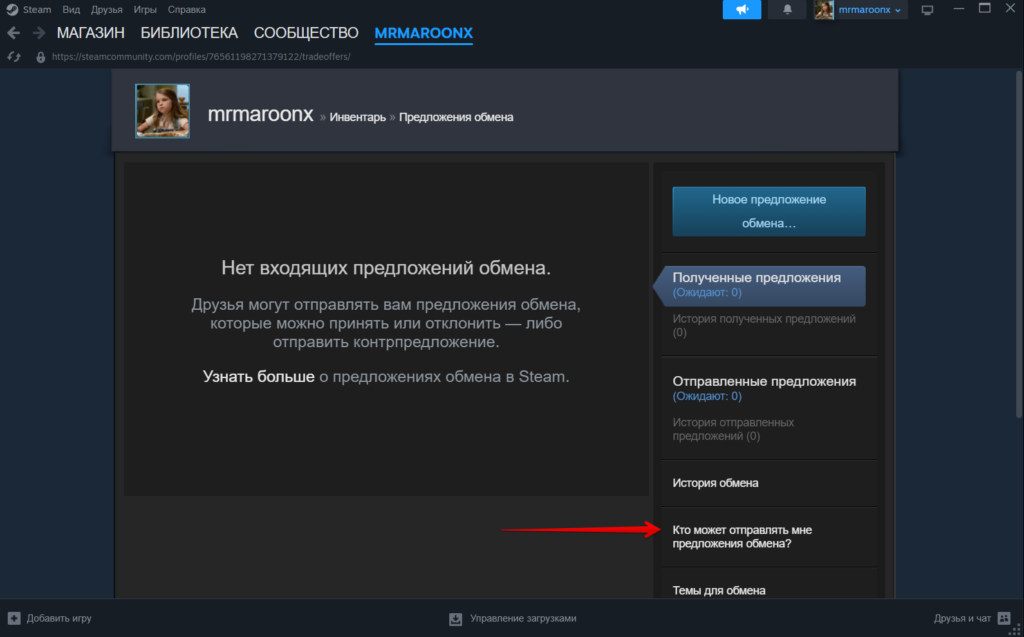
Task: Switch to the МАГАЗИН tab
Action: point(91,33)
